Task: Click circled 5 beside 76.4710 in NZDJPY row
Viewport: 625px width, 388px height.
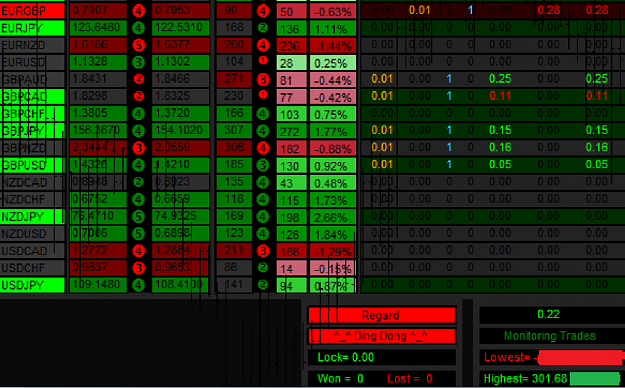Action: click(x=138, y=217)
